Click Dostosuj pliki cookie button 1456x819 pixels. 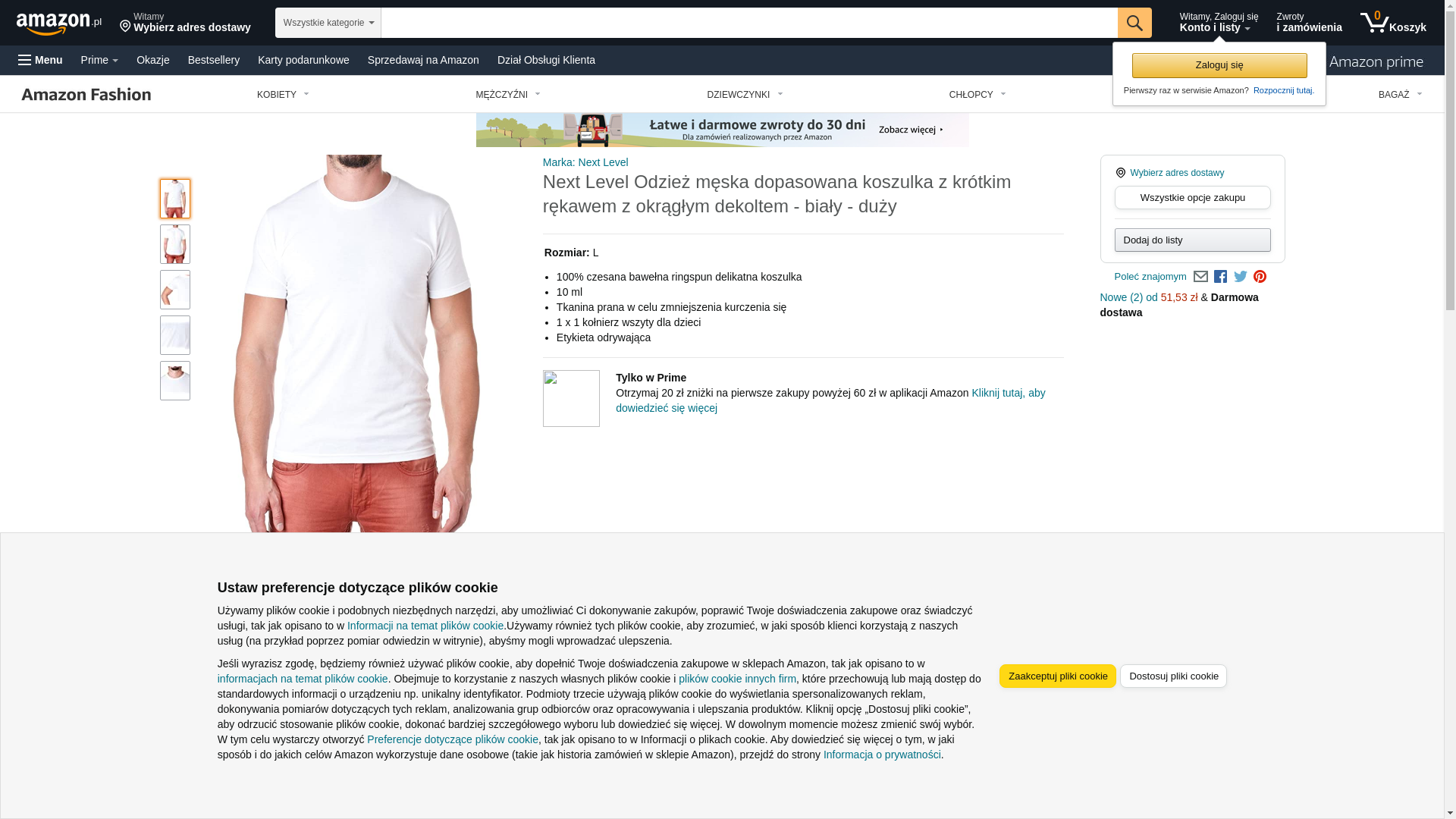pyautogui.click(x=1173, y=676)
